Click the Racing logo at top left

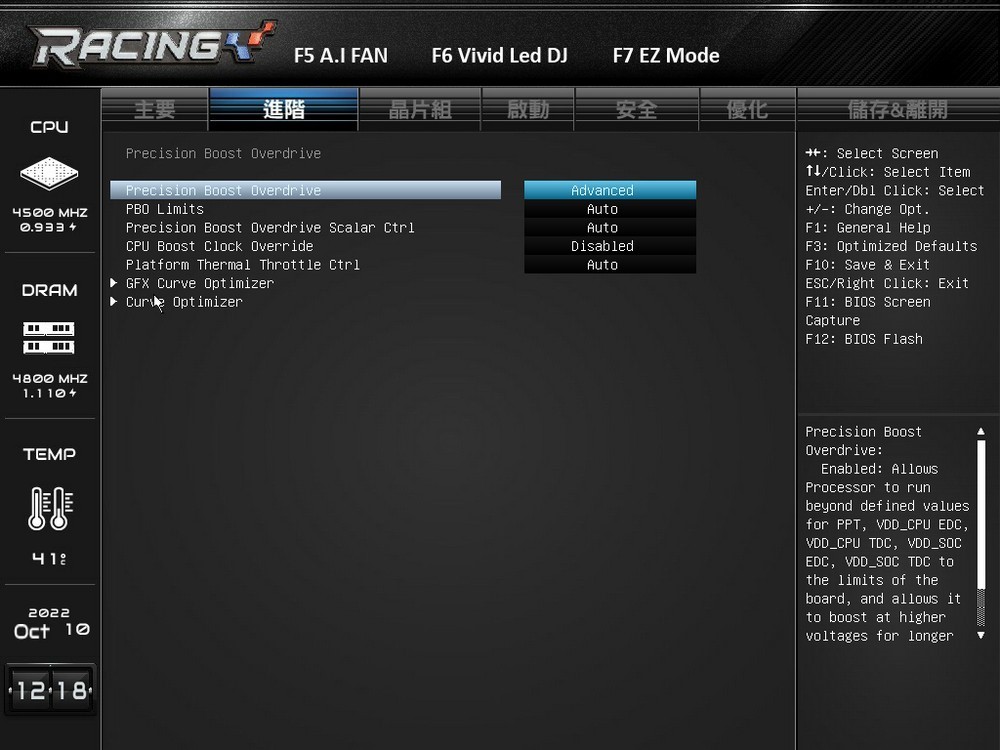coord(152,45)
